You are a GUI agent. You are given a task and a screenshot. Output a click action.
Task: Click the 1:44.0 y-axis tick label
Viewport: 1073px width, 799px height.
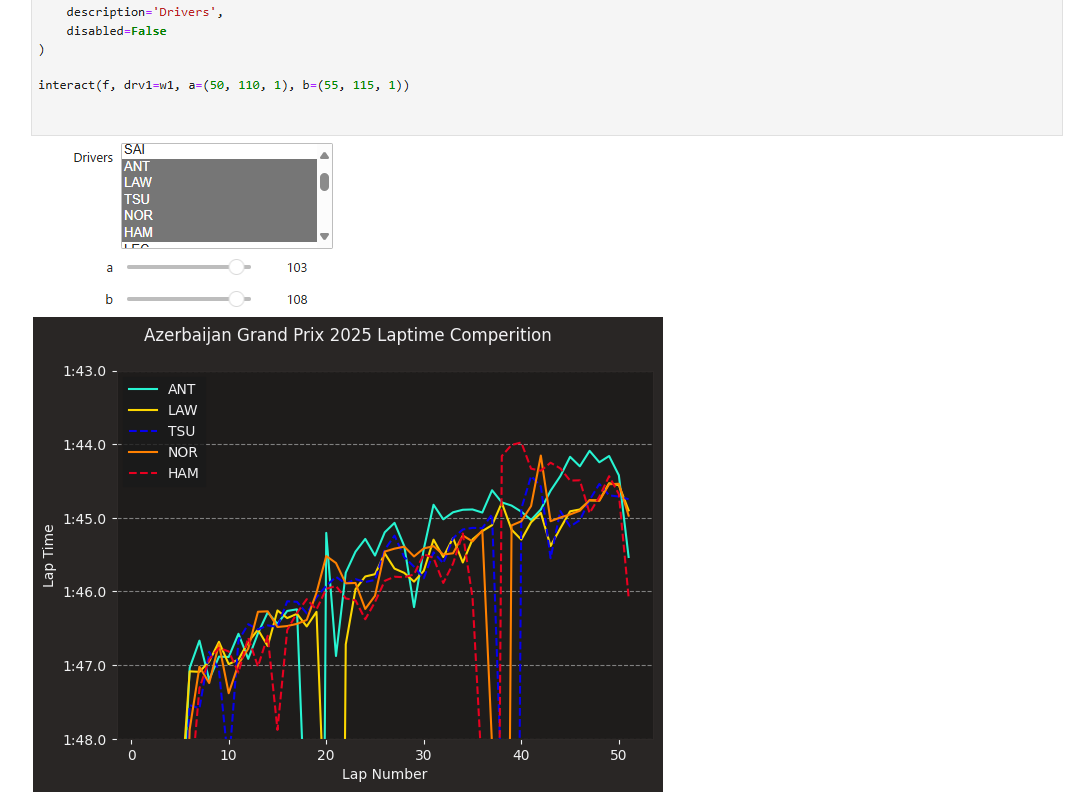85,445
